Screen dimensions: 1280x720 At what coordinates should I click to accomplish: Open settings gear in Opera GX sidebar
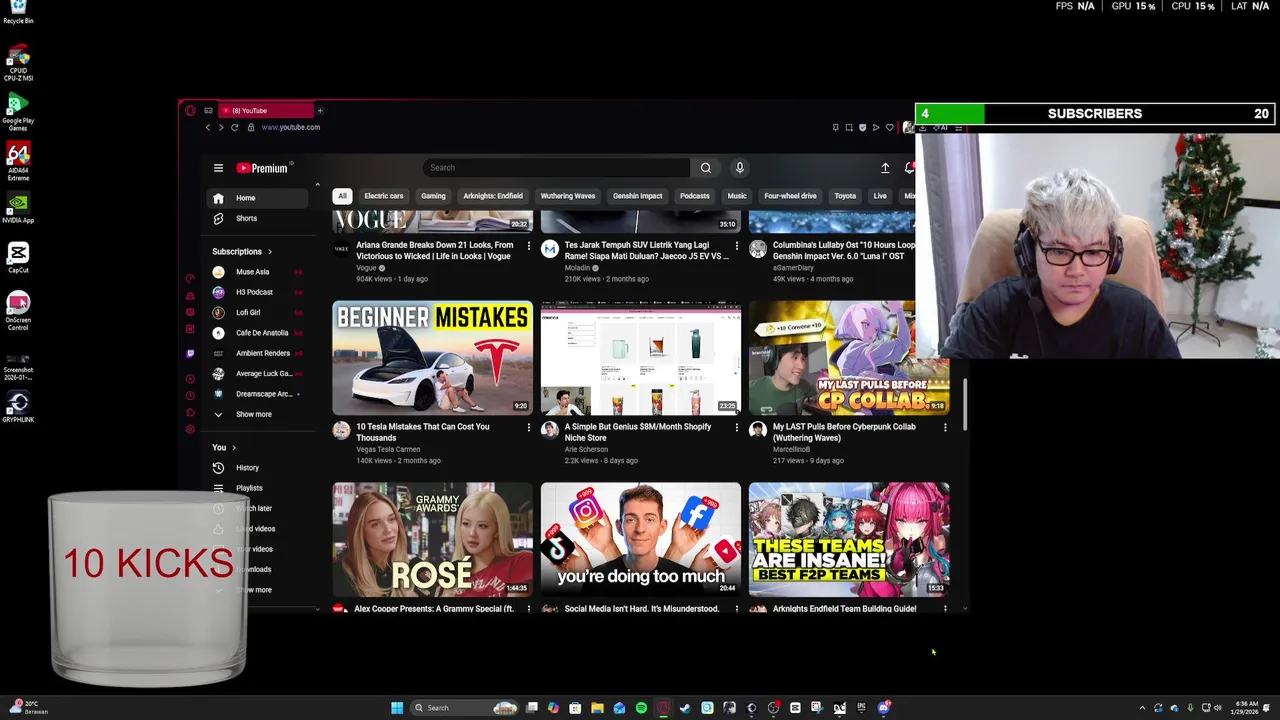190,429
